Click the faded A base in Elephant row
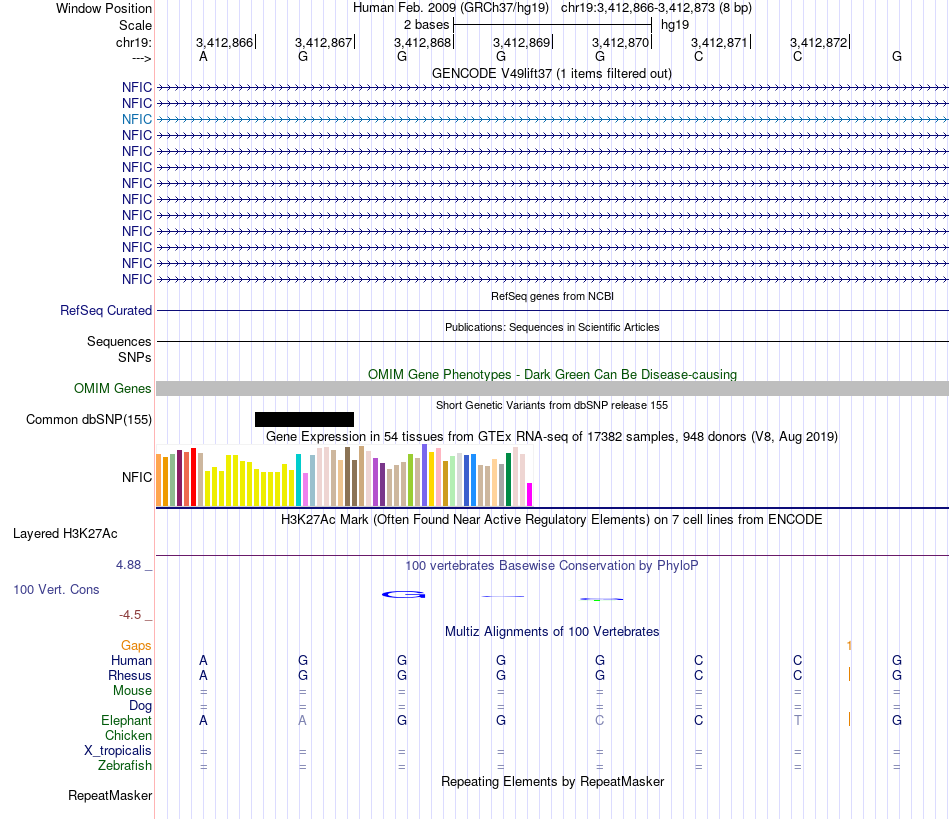Image resolution: width=950 pixels, height=819 pixels. 302,720
